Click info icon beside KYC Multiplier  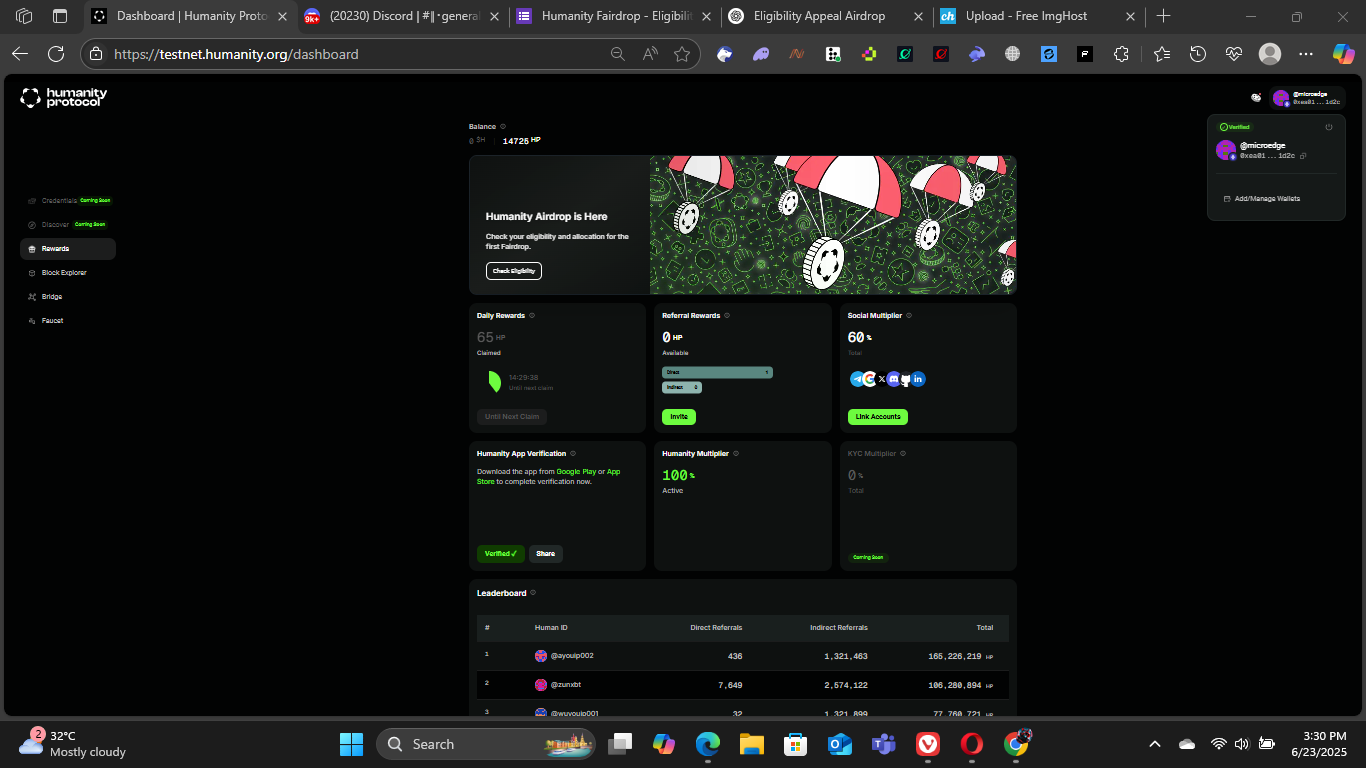(x=903, y=454)
